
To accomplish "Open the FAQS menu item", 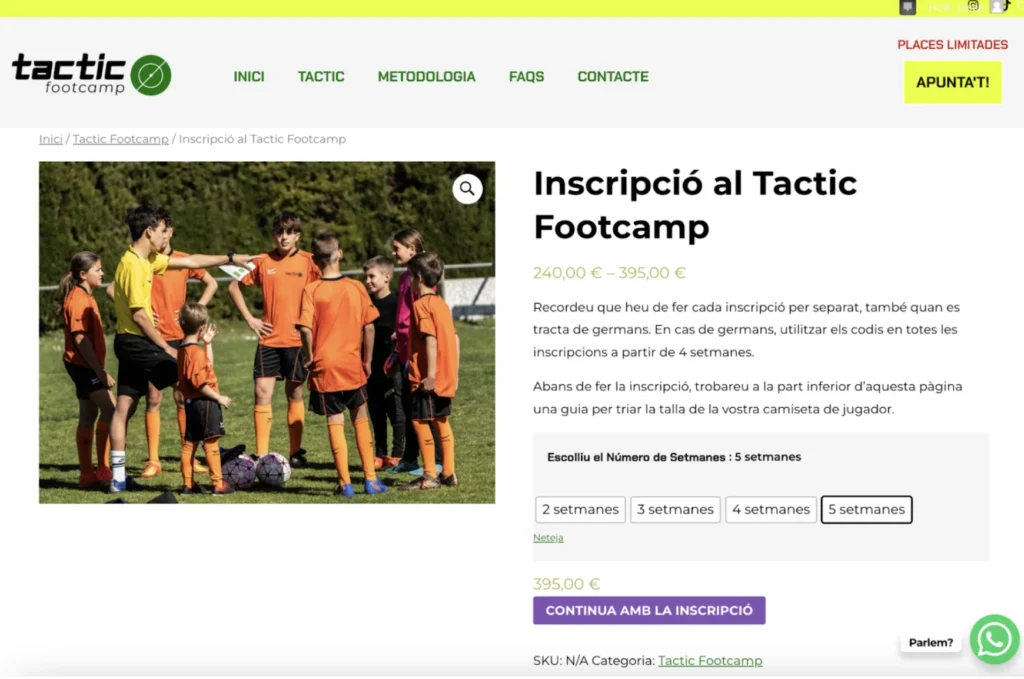I will tap(526, 76).
